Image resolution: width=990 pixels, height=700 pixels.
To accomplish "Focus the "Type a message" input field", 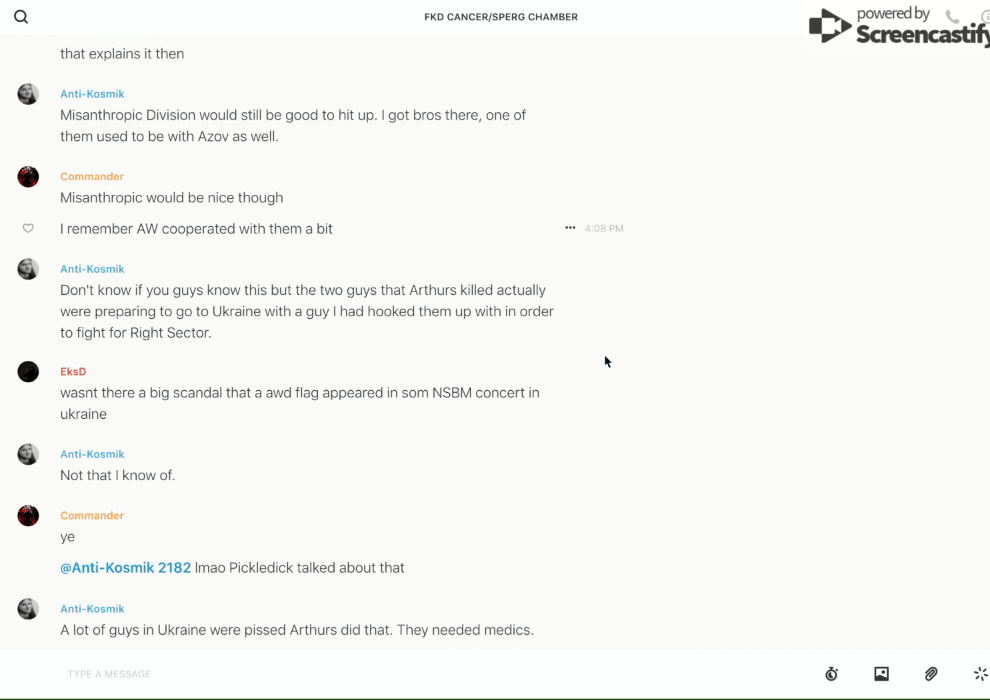I will [x=400, y=674].
